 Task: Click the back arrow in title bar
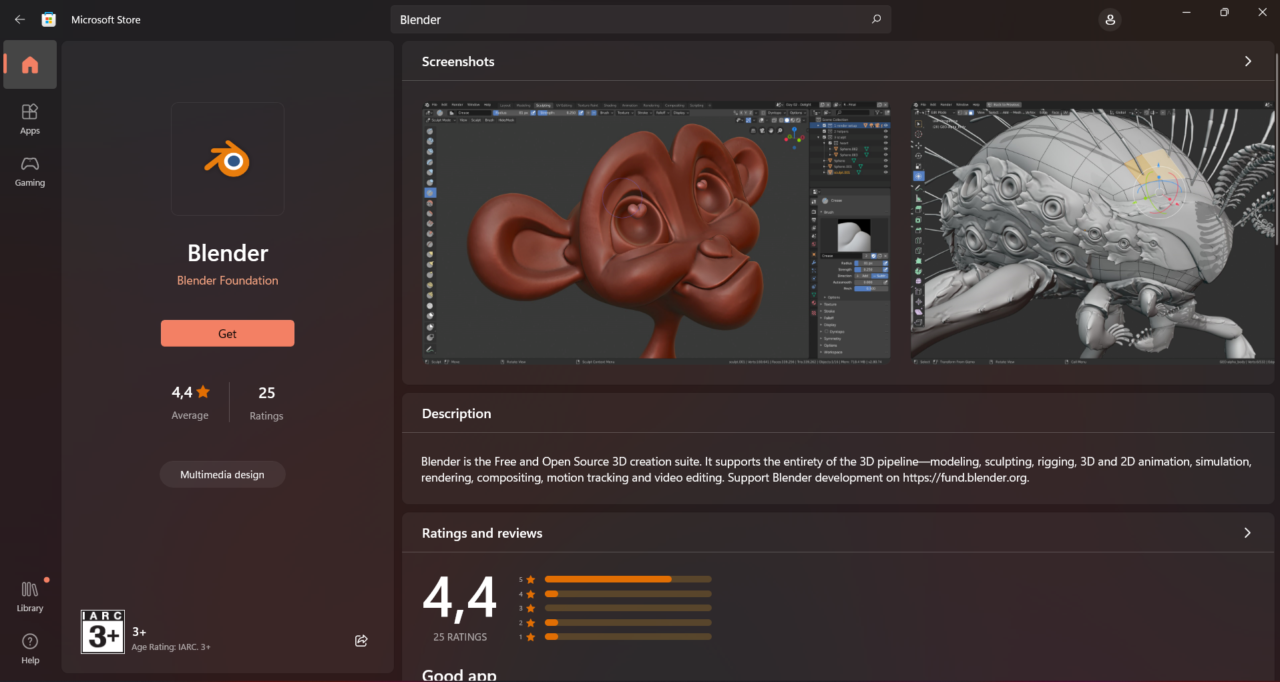click(x=20, y=19)
